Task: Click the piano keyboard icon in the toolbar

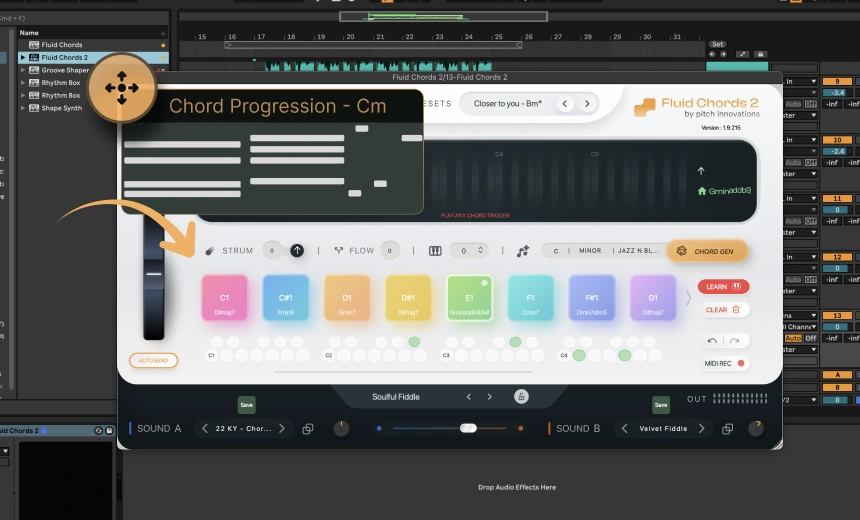Action: (x=435, y=251)
